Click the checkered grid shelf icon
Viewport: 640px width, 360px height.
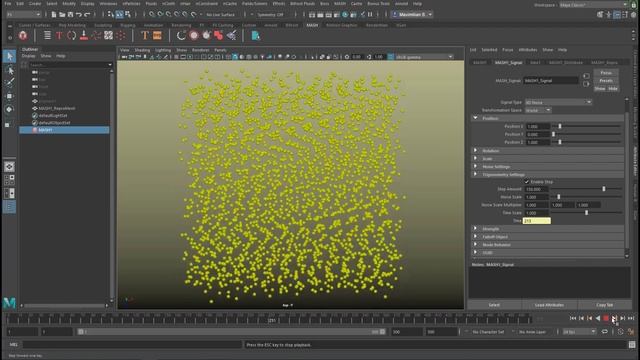pos(108,36)
